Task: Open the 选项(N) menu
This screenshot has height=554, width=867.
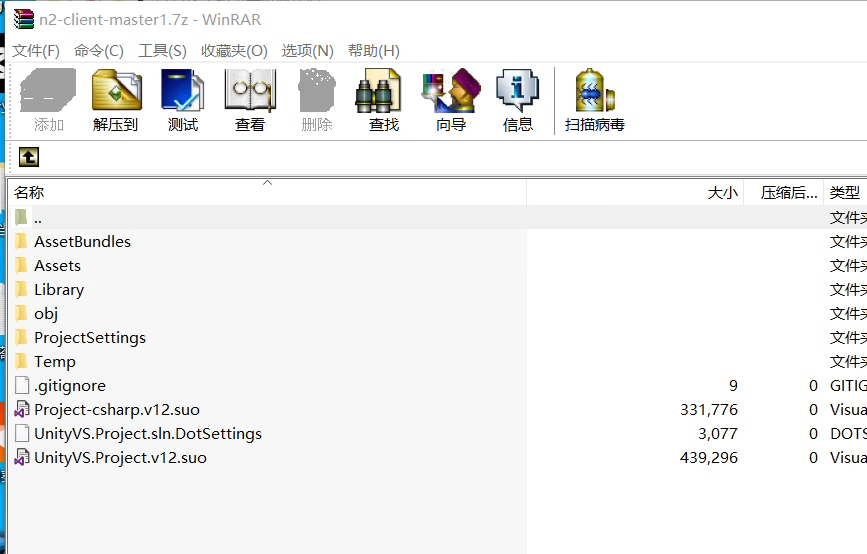Action: [307, 51]
